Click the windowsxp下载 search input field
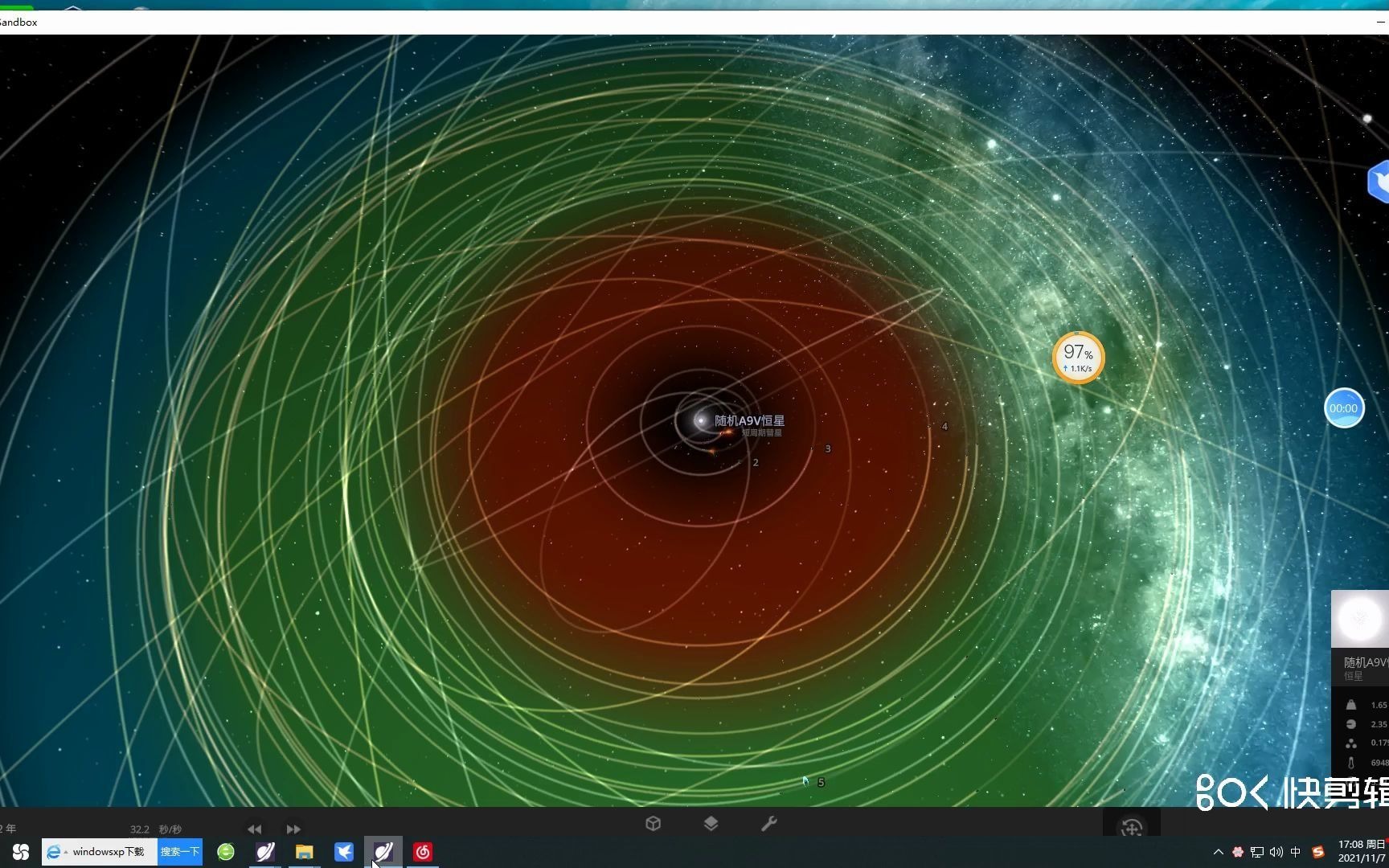The image size is (1389, 868). coord(109,852)
